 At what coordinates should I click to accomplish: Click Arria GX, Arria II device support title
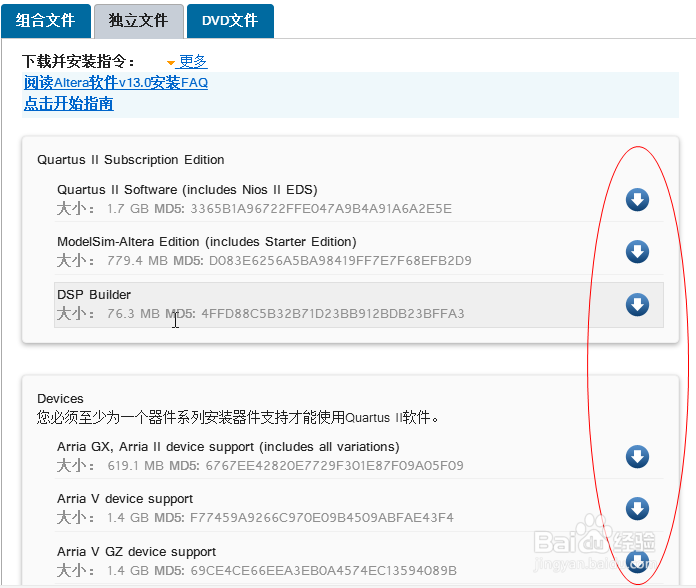(x=228, y=447)
